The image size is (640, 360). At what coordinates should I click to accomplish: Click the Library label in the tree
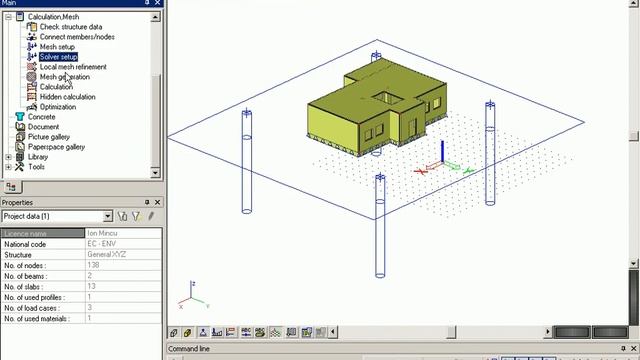pyautogui.click(x=38, y=157)
